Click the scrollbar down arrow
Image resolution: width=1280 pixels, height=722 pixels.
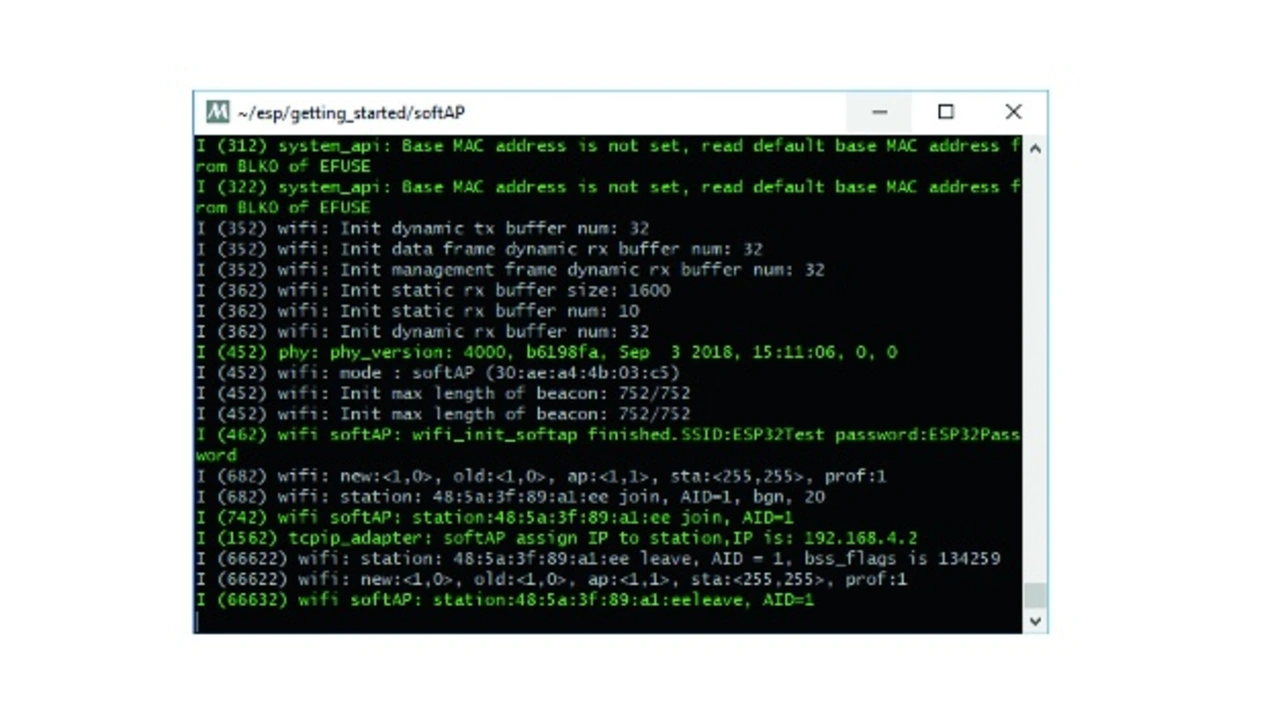click(1035, 621)
